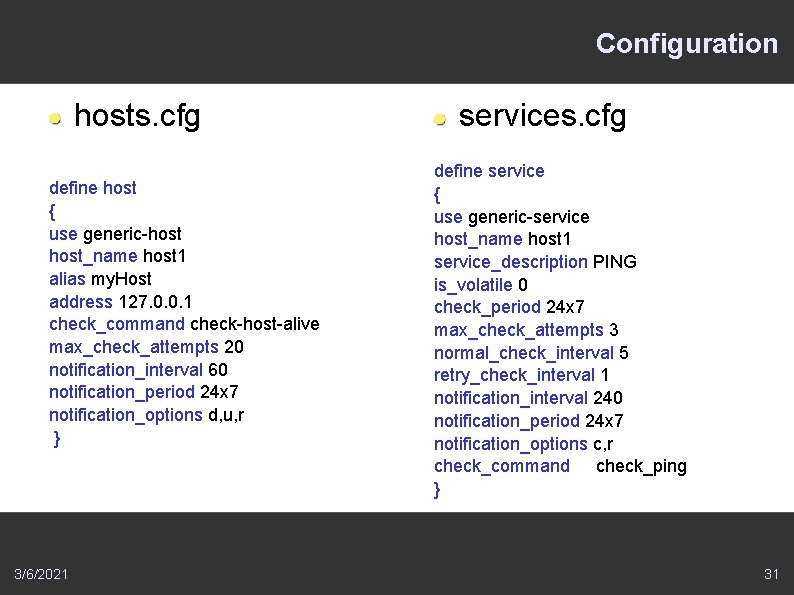Viewport: 794px width, 595px height.
Task: Click the 'check_ping' command value
Action: tap(641, 466)
